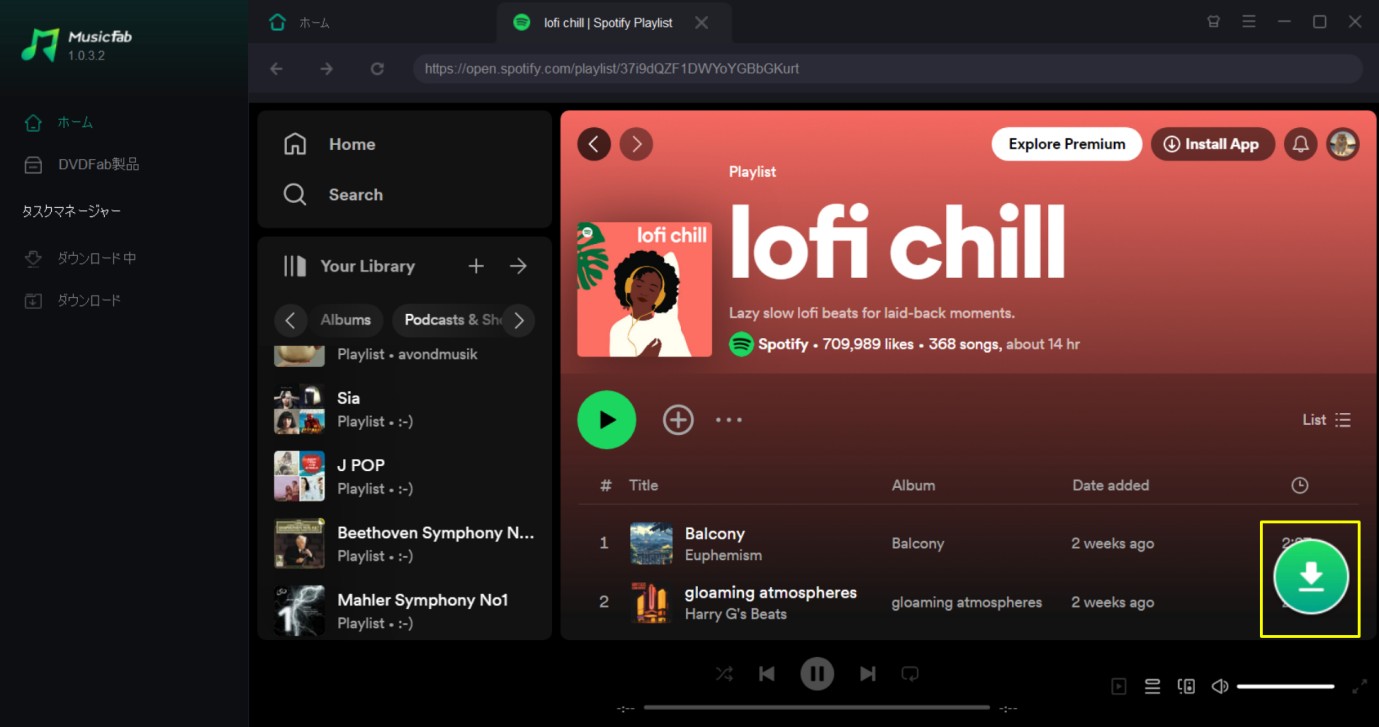Open the Sia playlist
The image size is (1379, 727).
pyautogui.click(x=405, y=409)
